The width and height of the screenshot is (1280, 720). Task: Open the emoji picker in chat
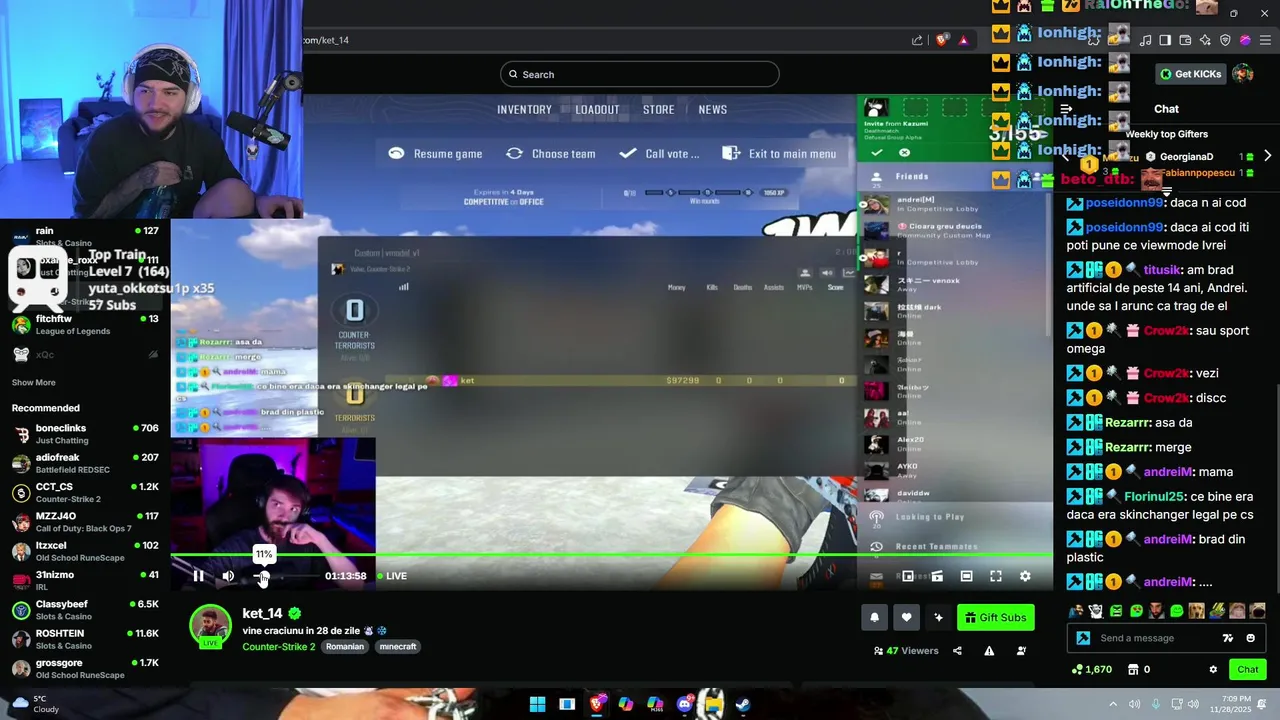[1250, 638]
